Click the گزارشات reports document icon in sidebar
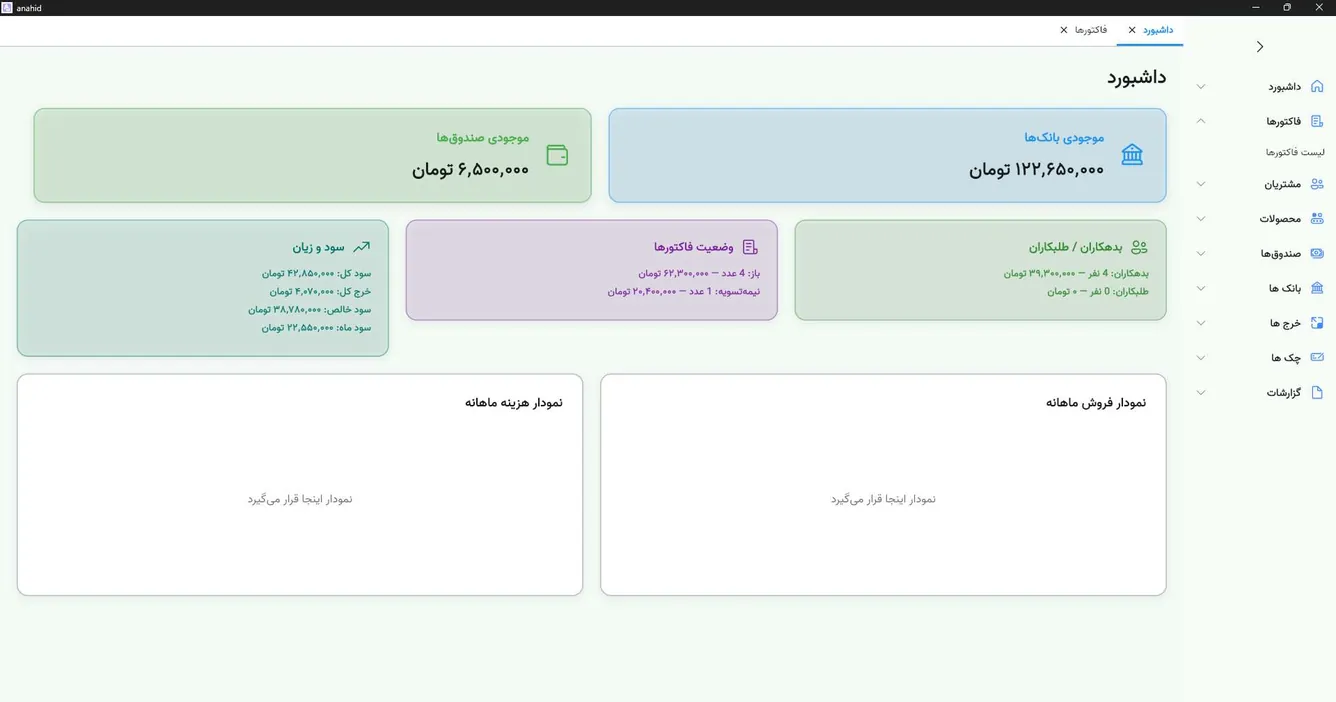Screen dimensions: 1336x702 pos(1317,392)
